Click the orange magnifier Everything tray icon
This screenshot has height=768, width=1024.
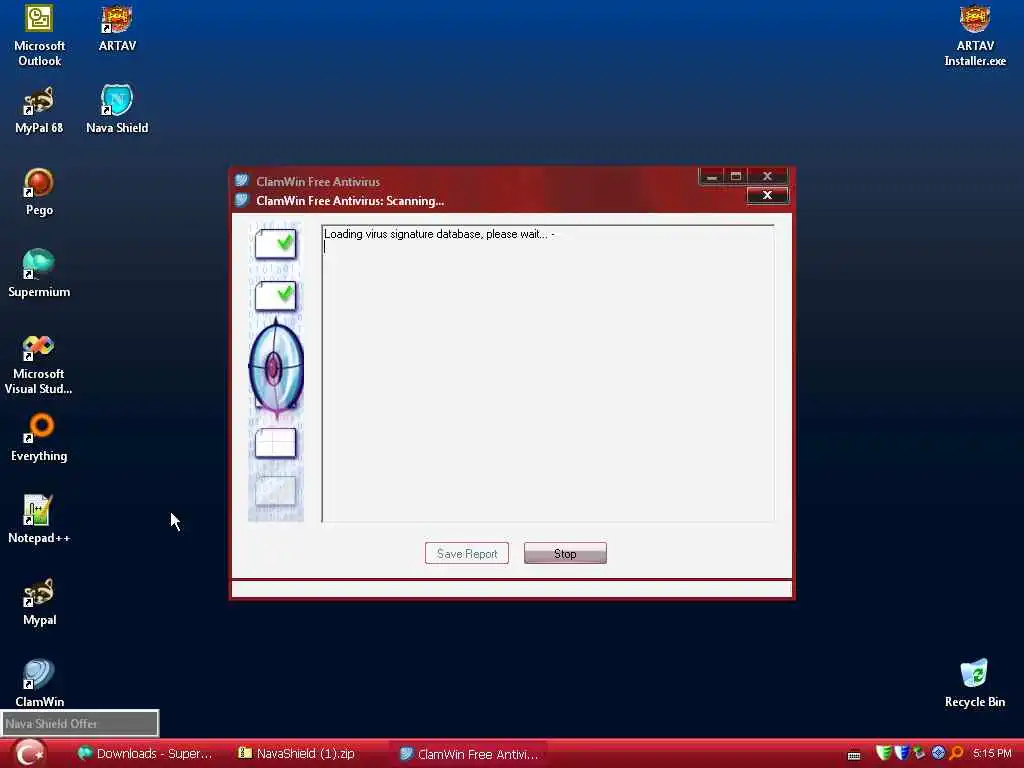click(x=957, y=753)
